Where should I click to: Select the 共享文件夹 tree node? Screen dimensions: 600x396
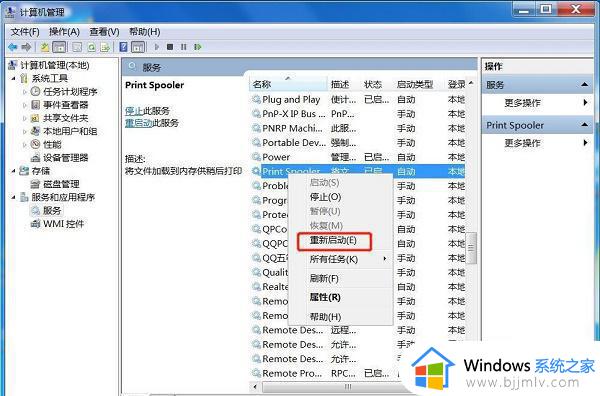point(65,118)
